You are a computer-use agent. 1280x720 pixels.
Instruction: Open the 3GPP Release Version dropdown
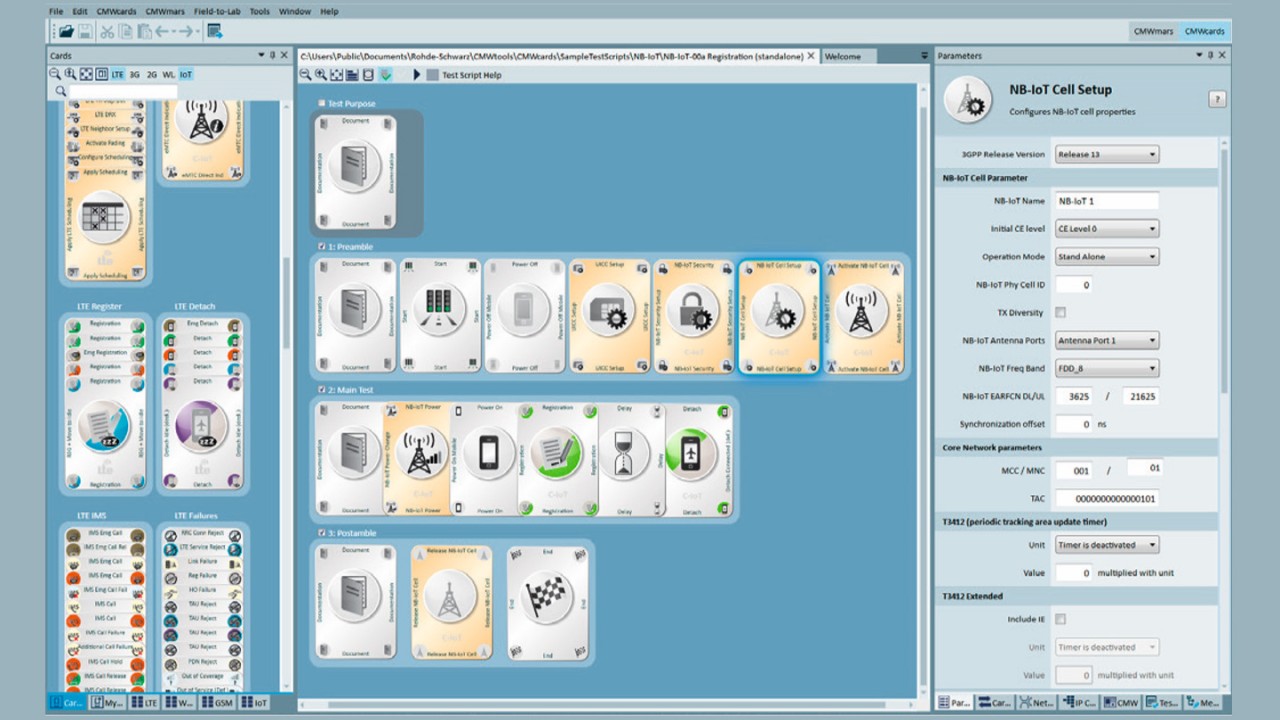click(x=1107, y=154)
